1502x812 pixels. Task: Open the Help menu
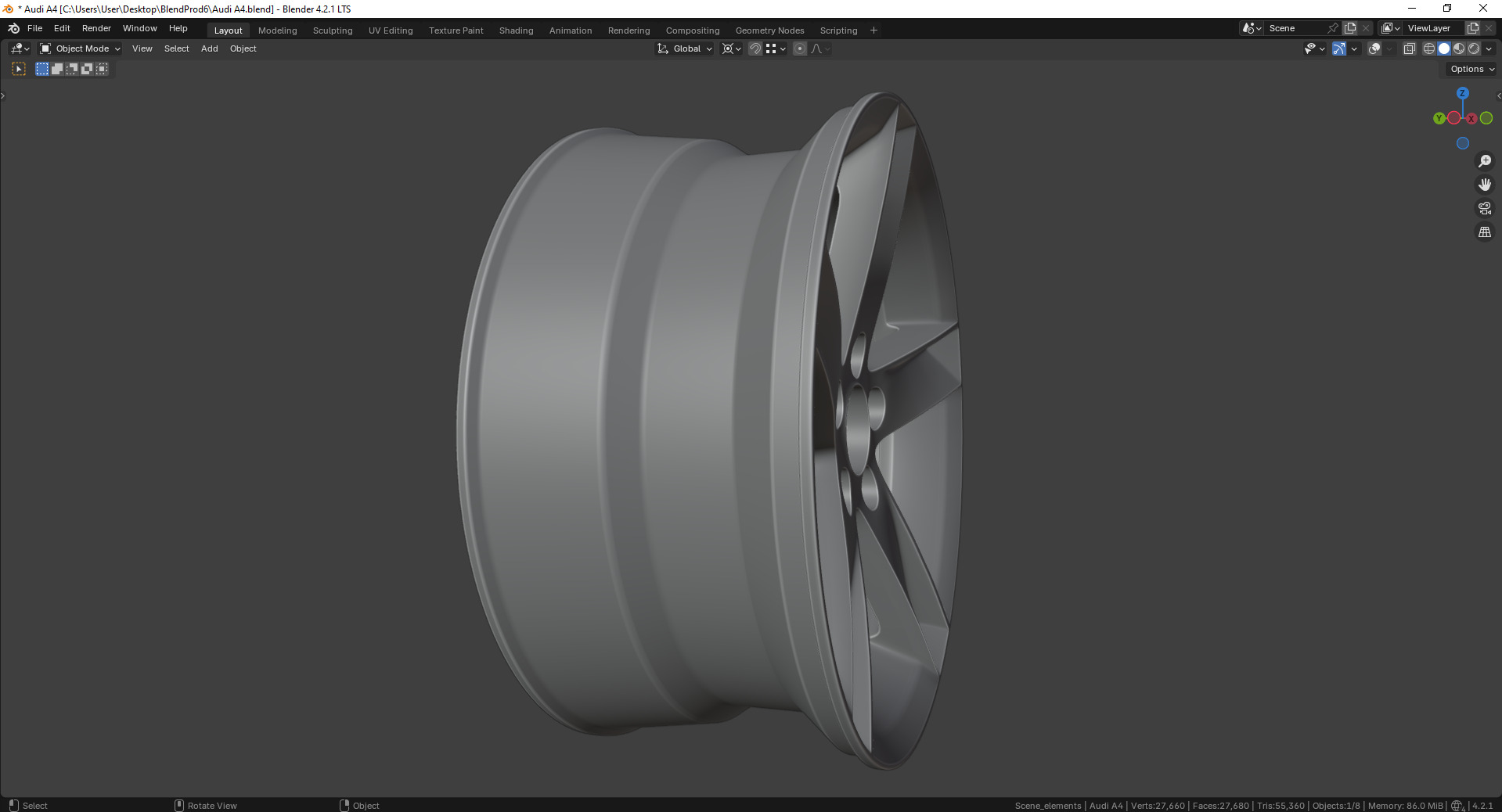(x=178, y=28)
